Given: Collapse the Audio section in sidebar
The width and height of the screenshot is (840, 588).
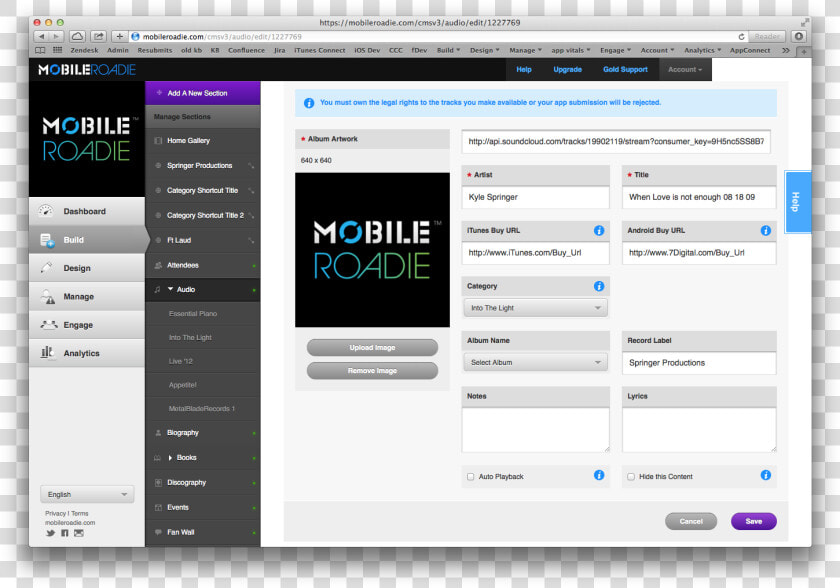Looking at the screenshot, I should tap(170, 289).
